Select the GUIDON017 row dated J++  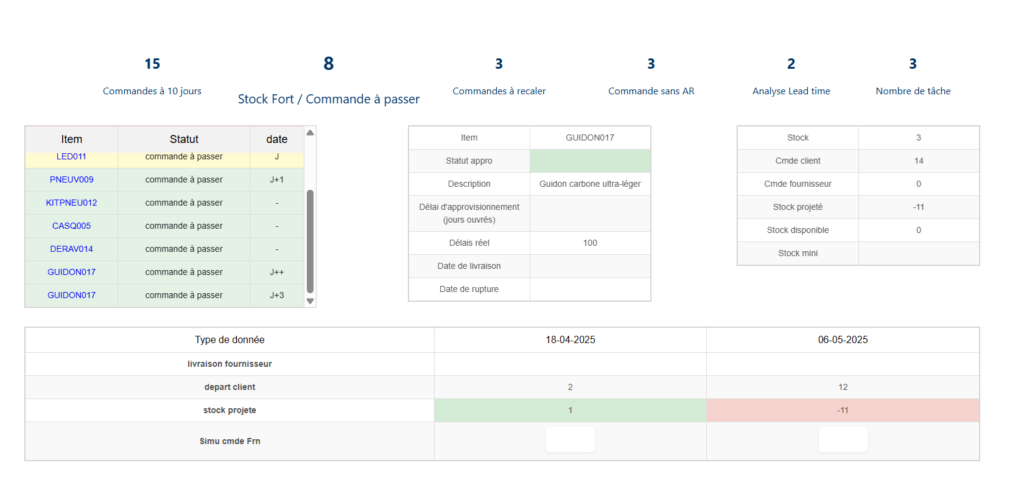coord(72,272)
